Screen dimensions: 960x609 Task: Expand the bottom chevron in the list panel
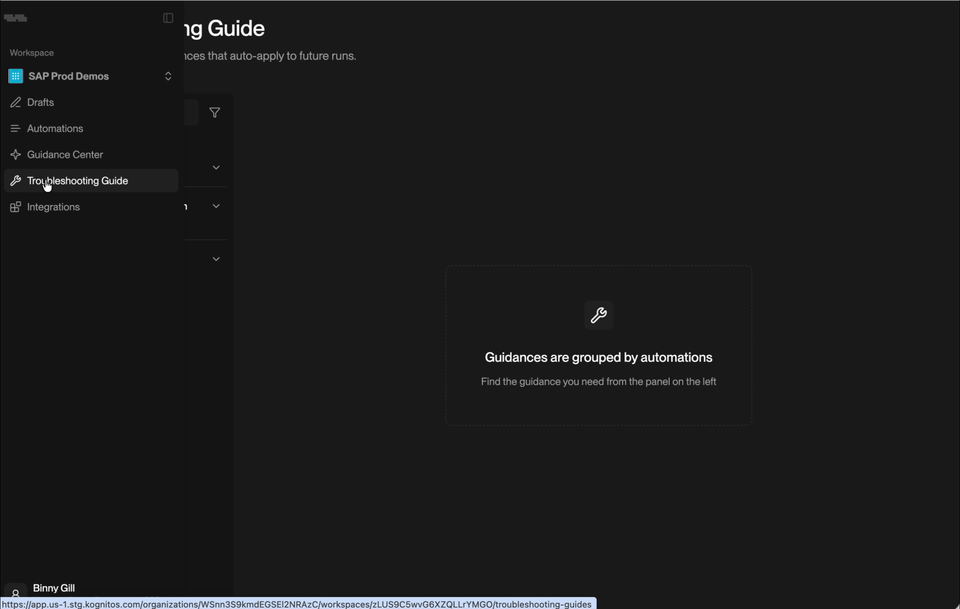(x=215, y=258)
